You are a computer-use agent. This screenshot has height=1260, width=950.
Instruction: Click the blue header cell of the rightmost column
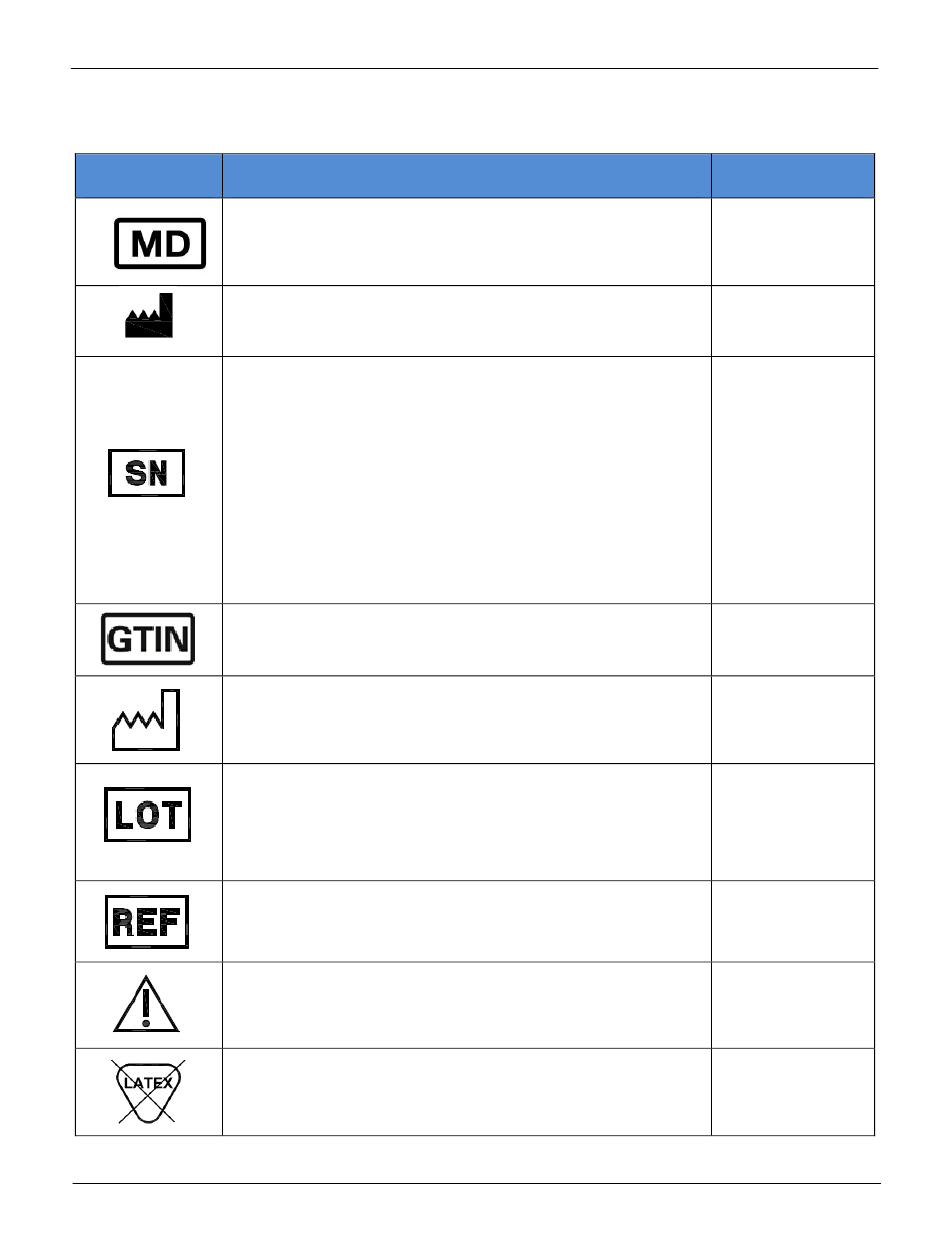(793, 176)
